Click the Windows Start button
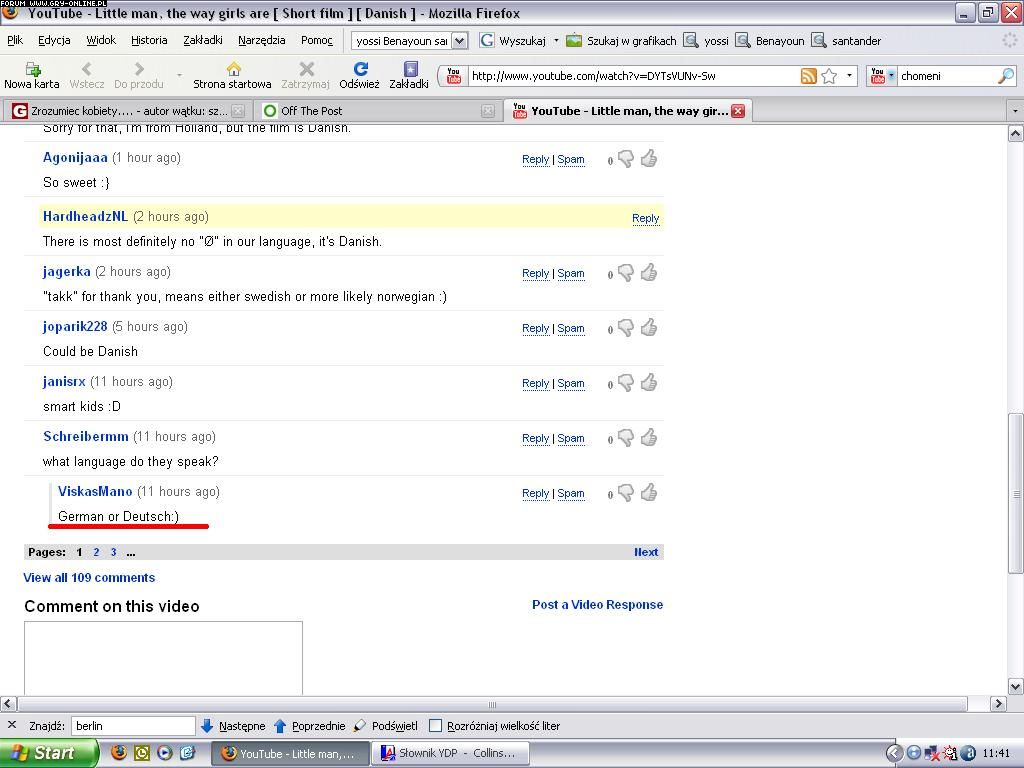 pyautogui.click(x=48, y=753)
